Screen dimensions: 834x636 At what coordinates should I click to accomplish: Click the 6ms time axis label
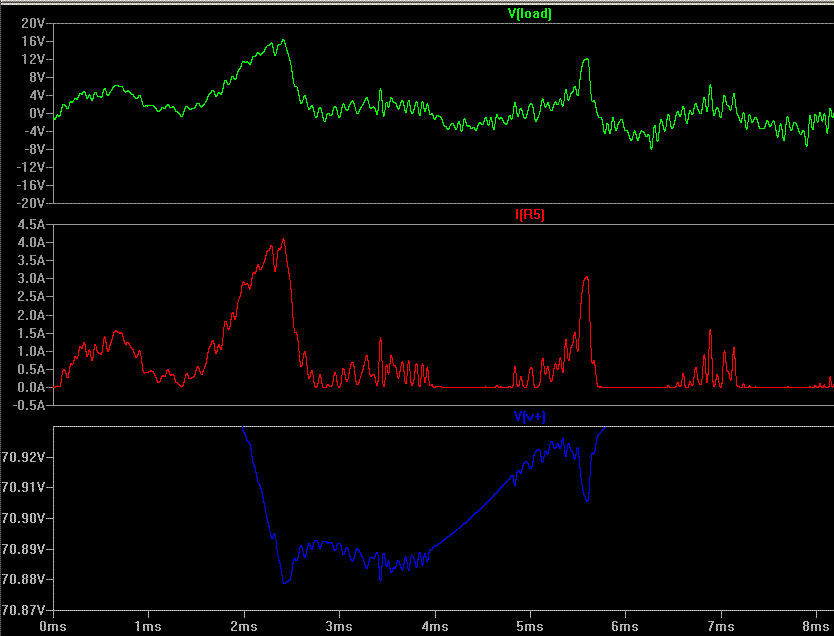point(625,626)
